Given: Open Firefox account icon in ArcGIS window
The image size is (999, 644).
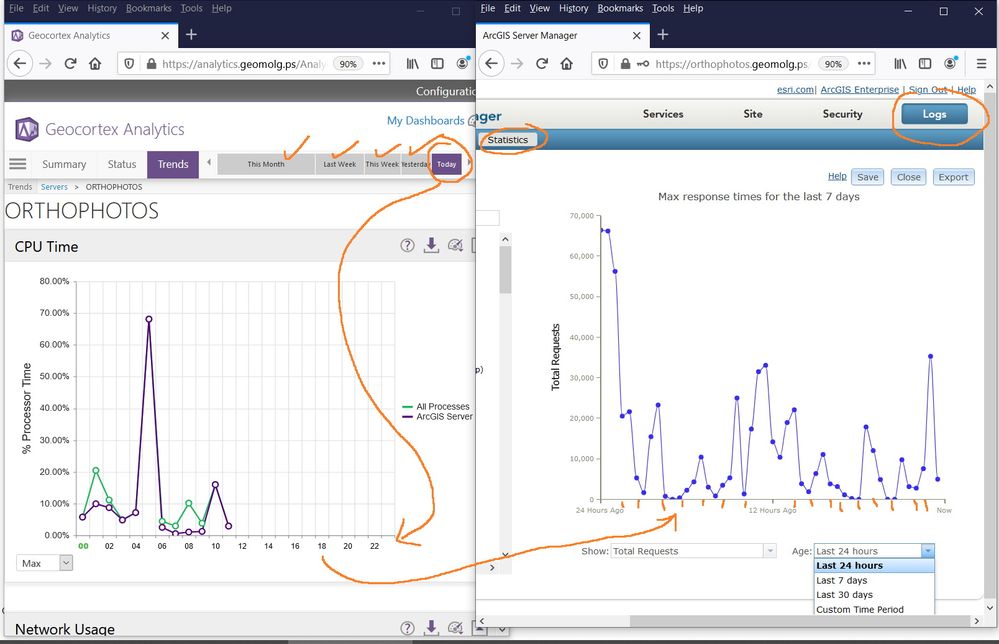Looking at the screenshot, I should (950, 64).
